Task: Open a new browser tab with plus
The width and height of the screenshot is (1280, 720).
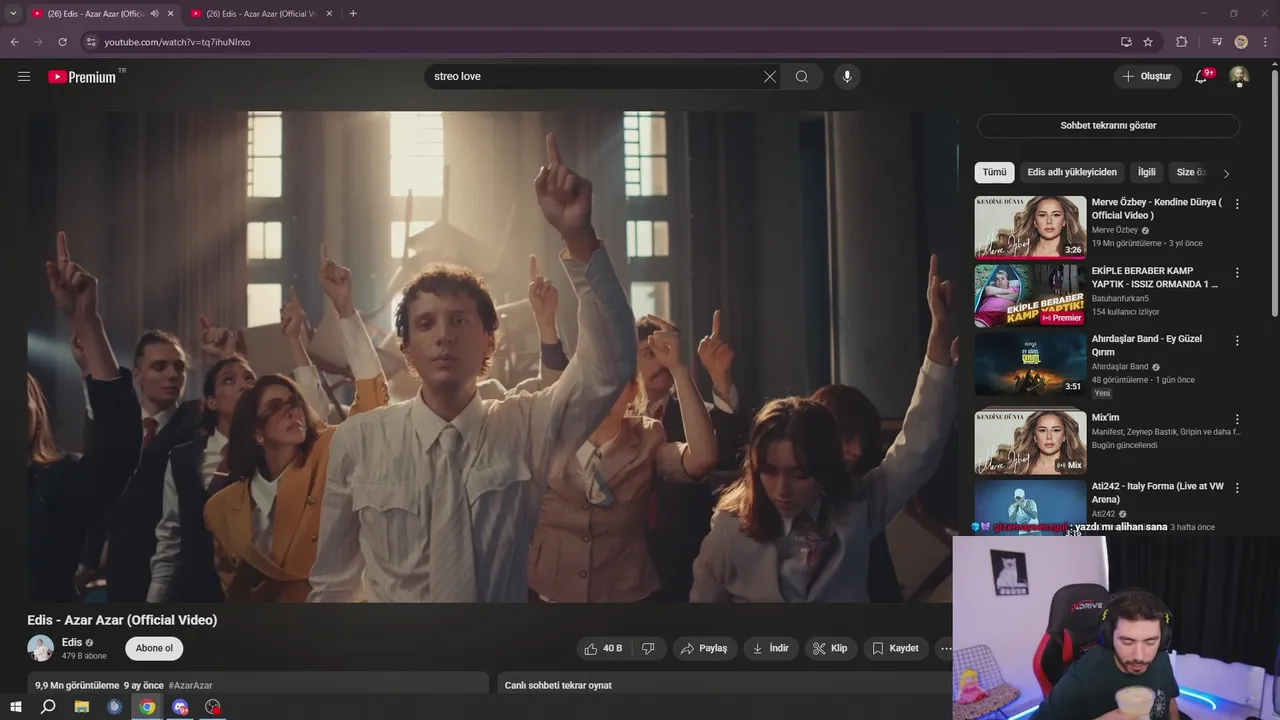Action: point(353,14)
